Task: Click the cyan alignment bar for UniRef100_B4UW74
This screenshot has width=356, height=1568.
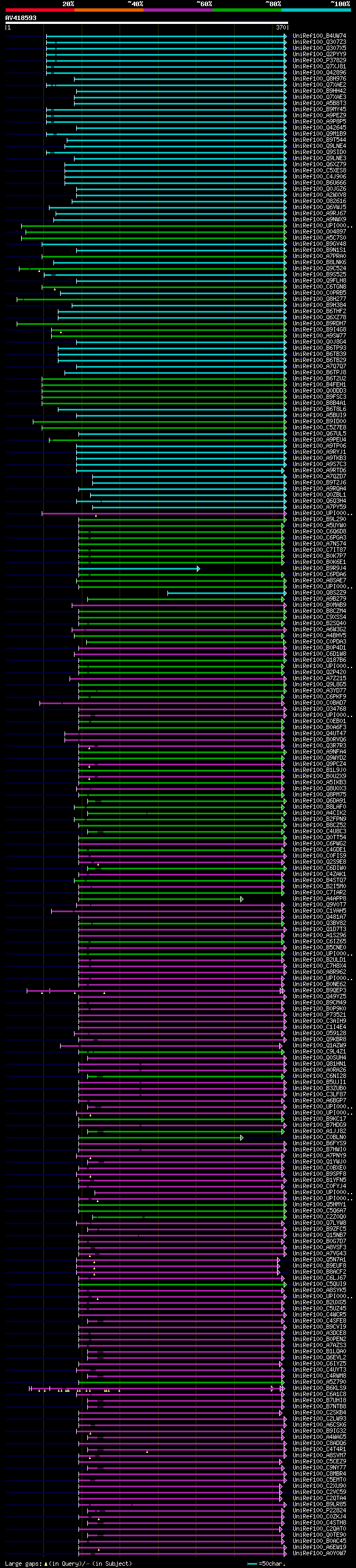Action: 166,36
